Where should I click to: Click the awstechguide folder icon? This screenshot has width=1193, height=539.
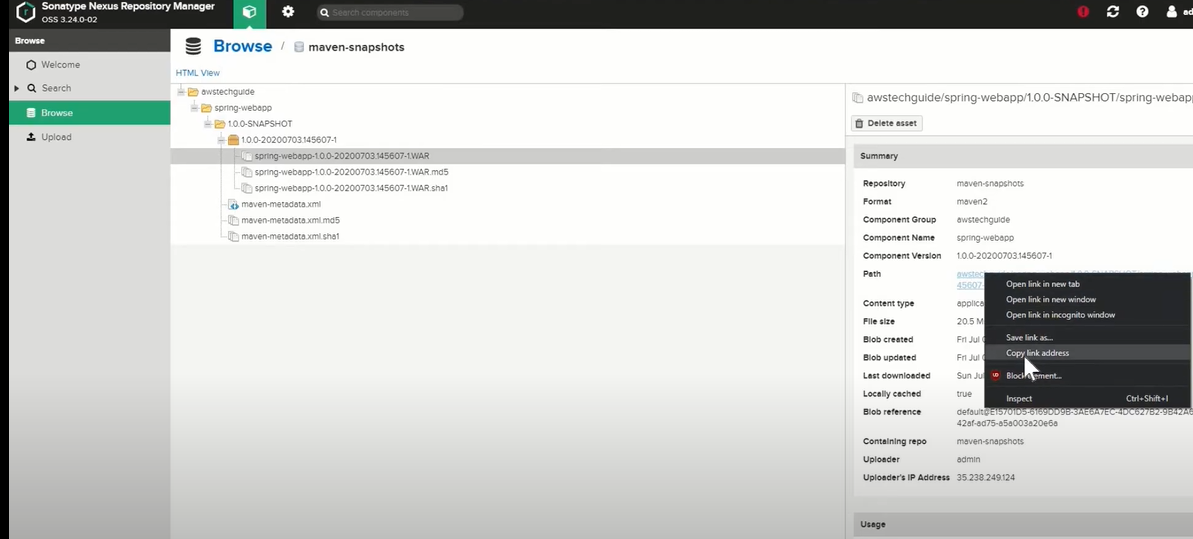(192, 92)
